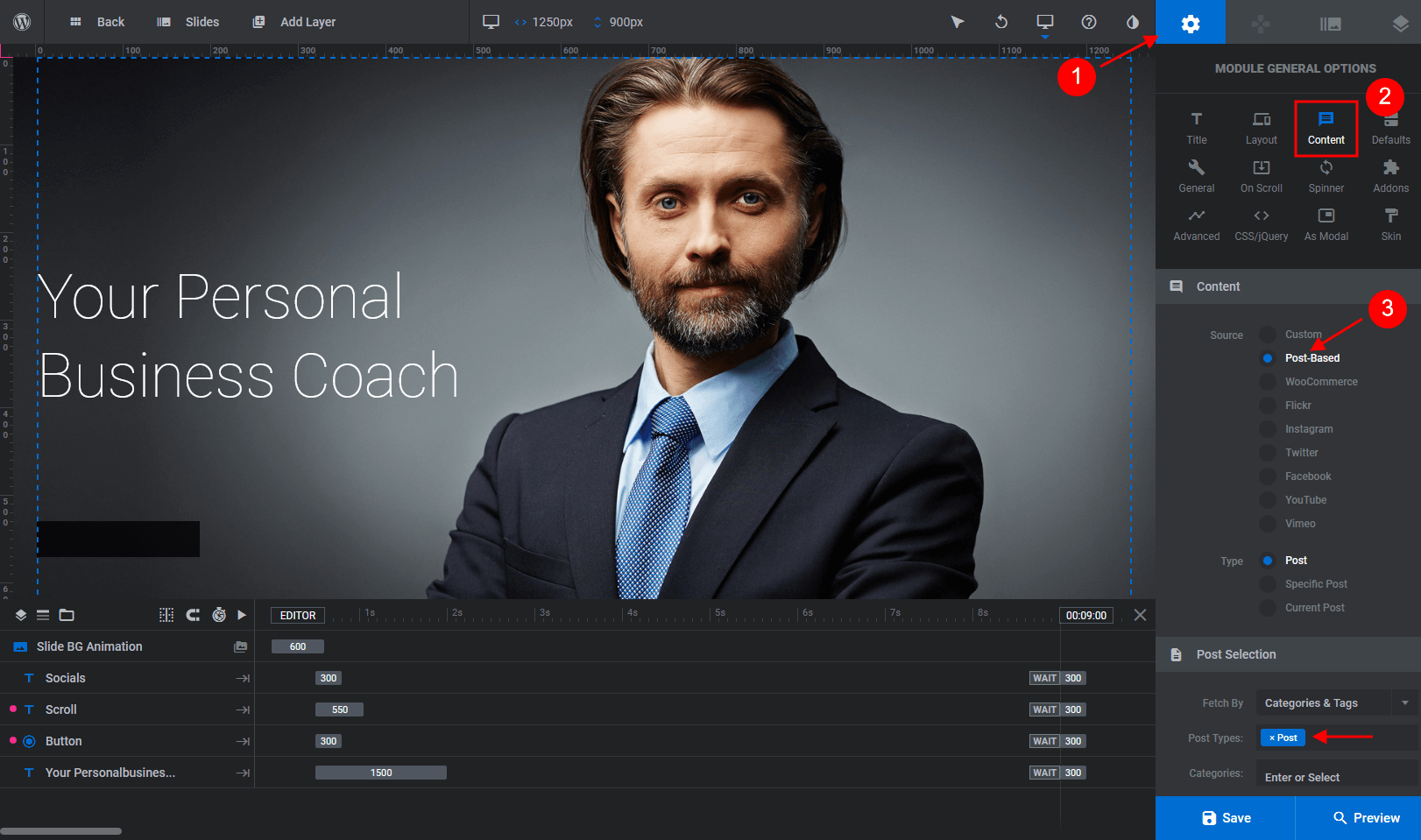The height and width of the screenshot is (840, 1421).
Task: Open the Layout settings
Action: (1262, 128)
